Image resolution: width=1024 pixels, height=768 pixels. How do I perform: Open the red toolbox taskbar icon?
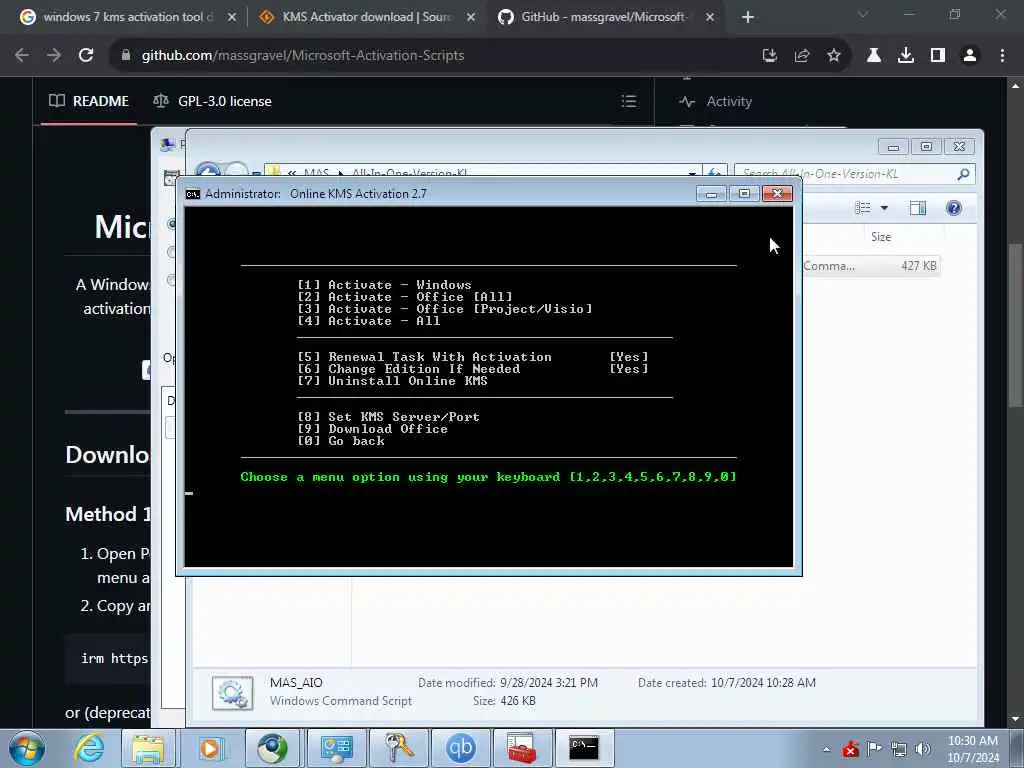(x=522, y=748)
